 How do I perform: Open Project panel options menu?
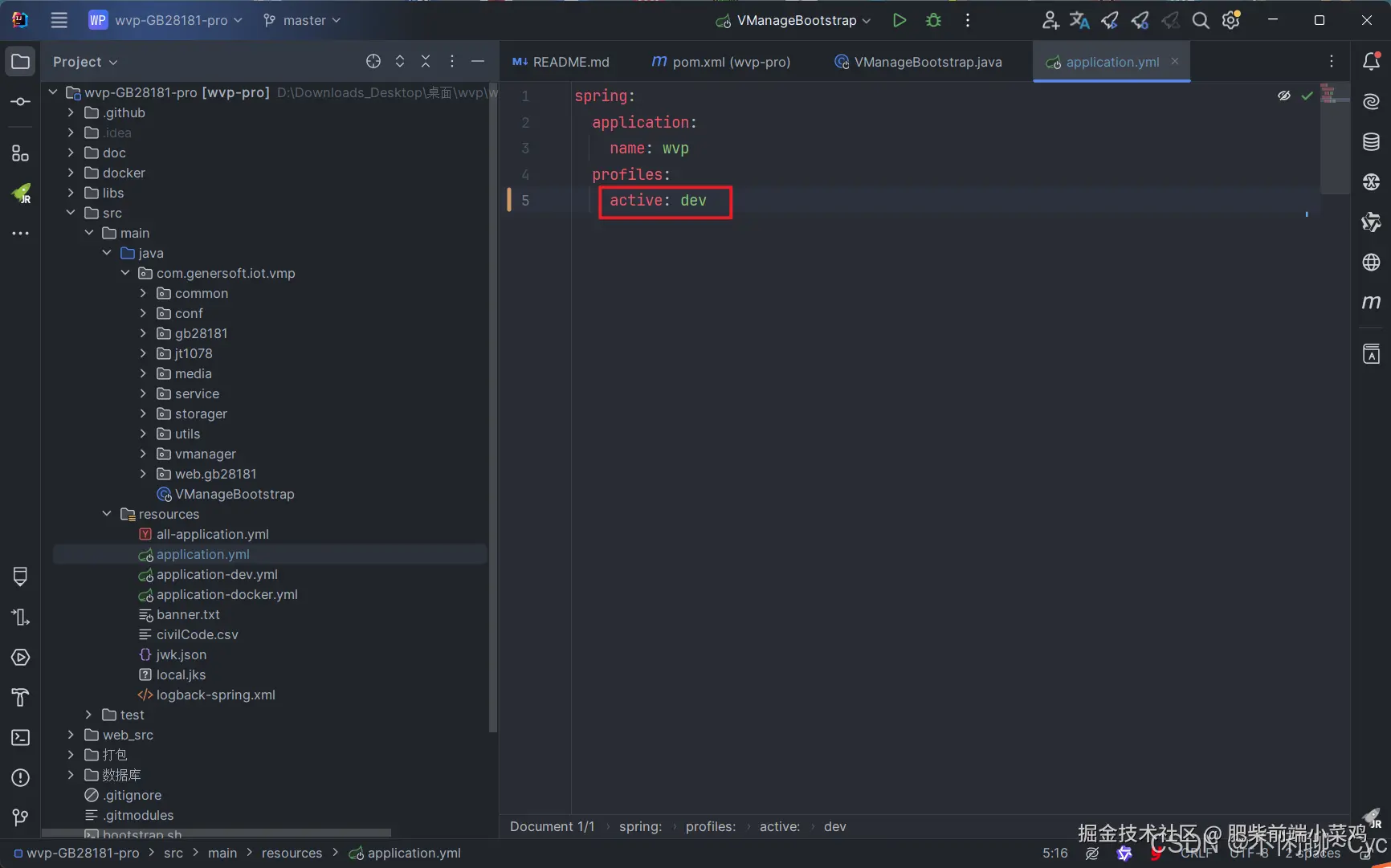pyautogui.click(x=452, y=62)
